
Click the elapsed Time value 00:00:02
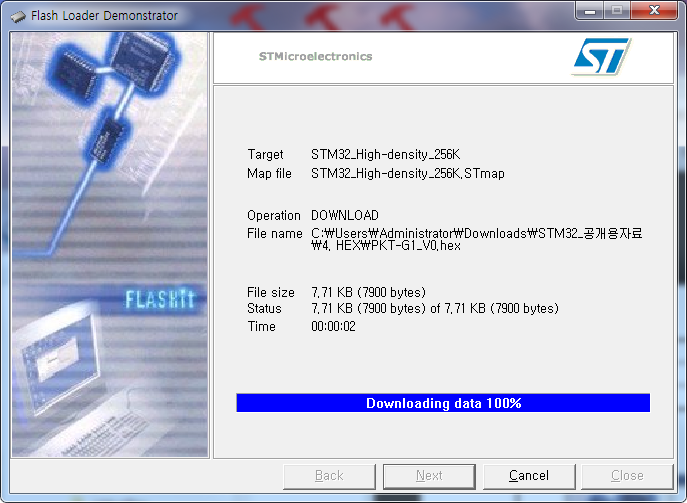click(333, 326)
